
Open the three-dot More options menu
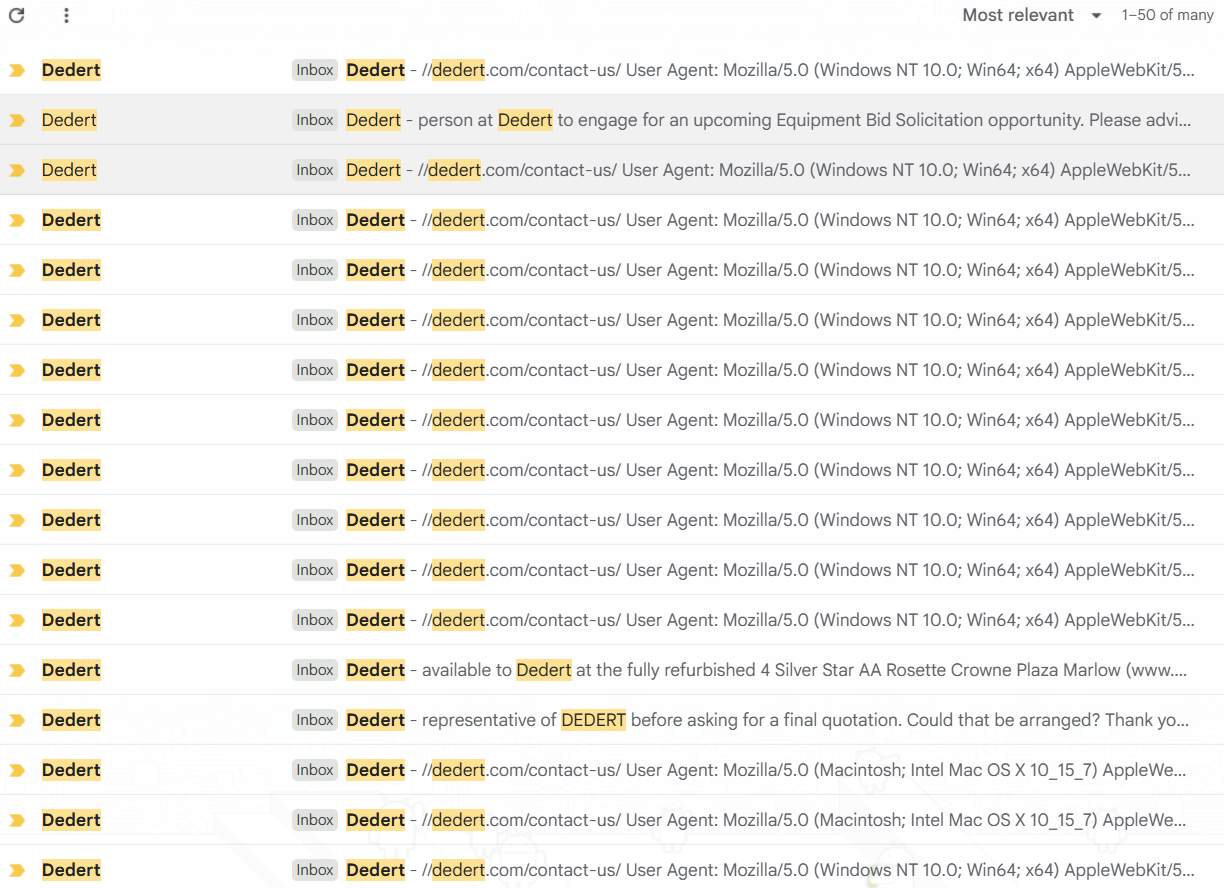click(66, 15)
